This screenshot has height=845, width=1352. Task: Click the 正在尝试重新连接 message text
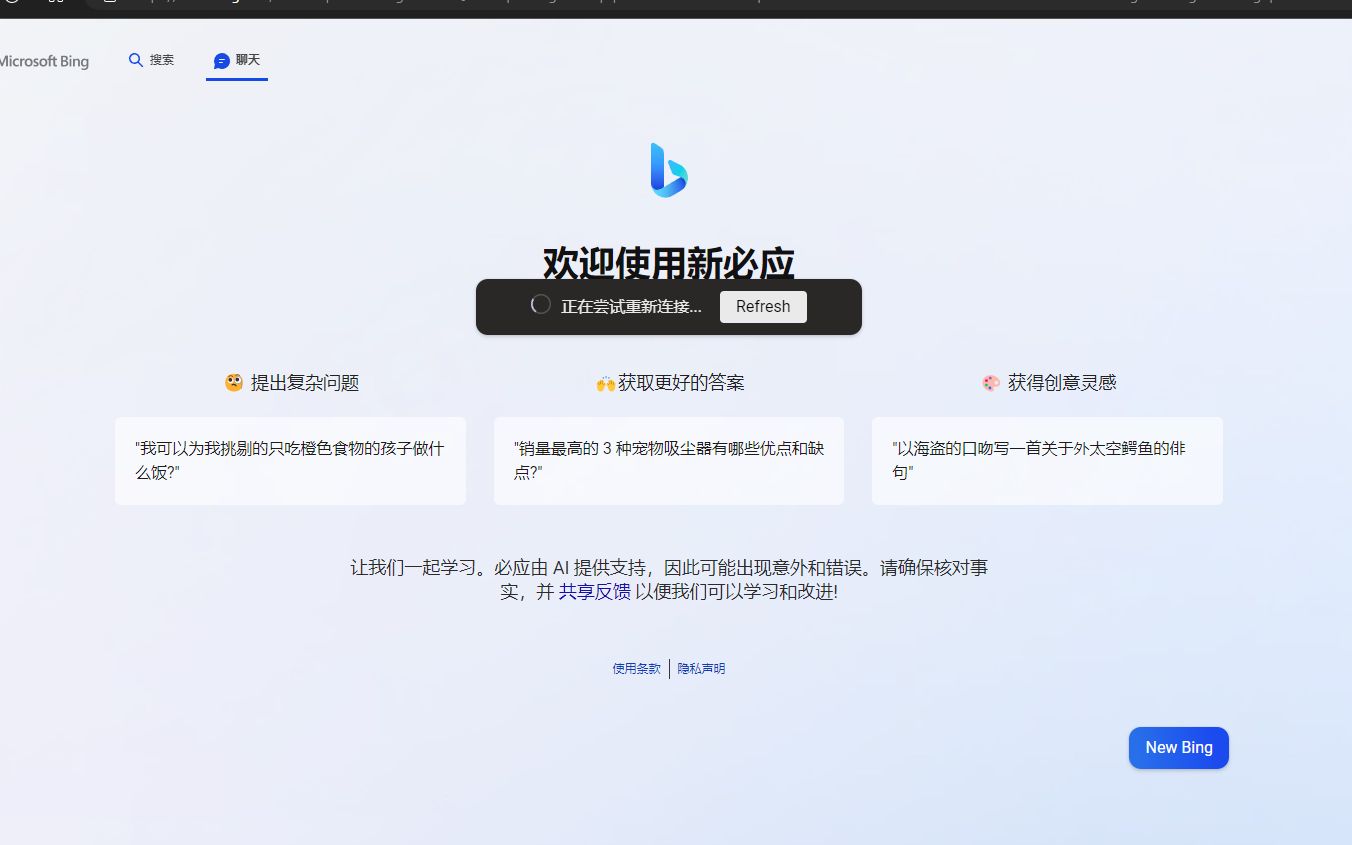pyautogui.click(x=631, y=307)
